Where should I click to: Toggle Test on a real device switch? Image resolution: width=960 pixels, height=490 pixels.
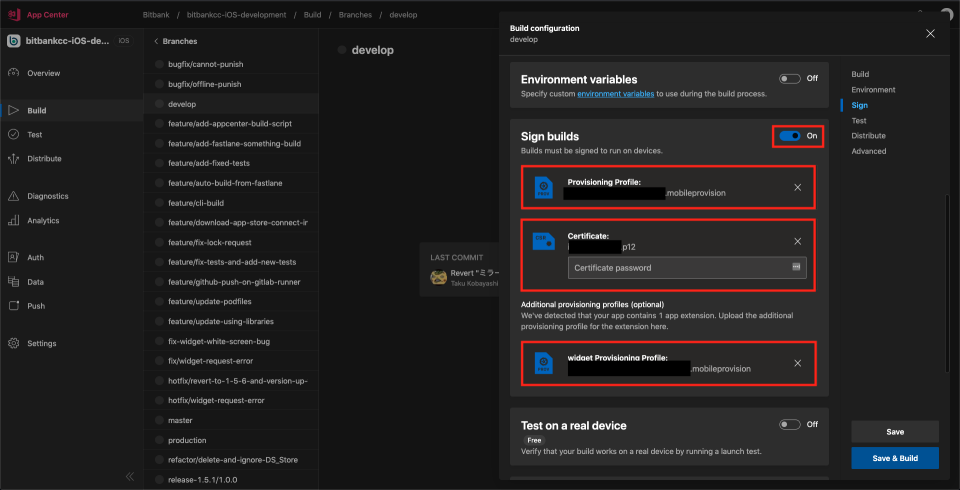click(x=790, y=424)
